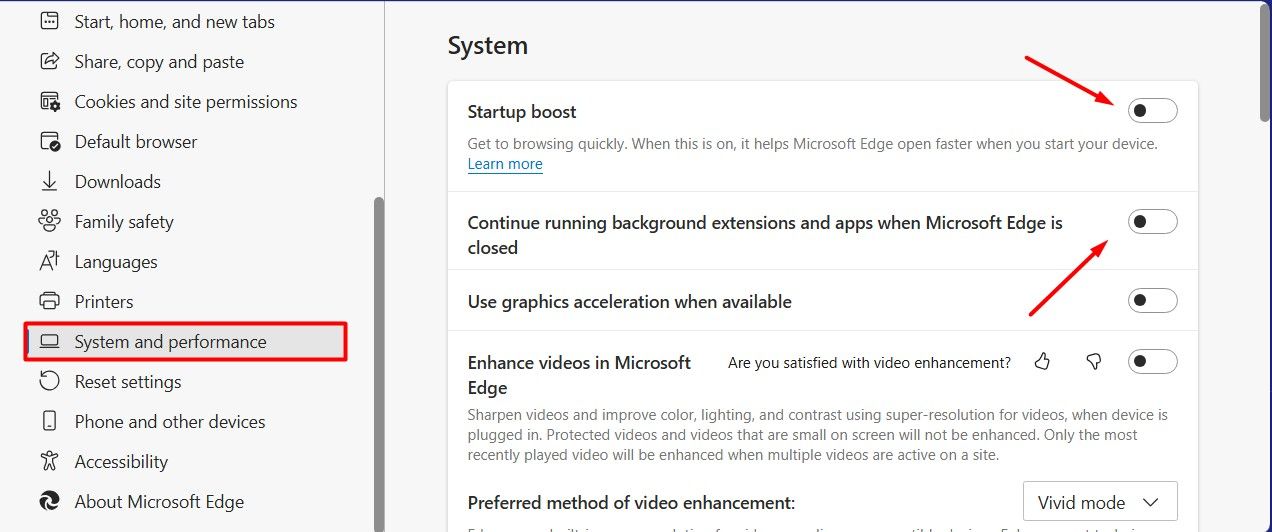Click the Cookies and site permissions icon
The image size is (1272, 532).
pyautogui.click(x=49, y=101)
